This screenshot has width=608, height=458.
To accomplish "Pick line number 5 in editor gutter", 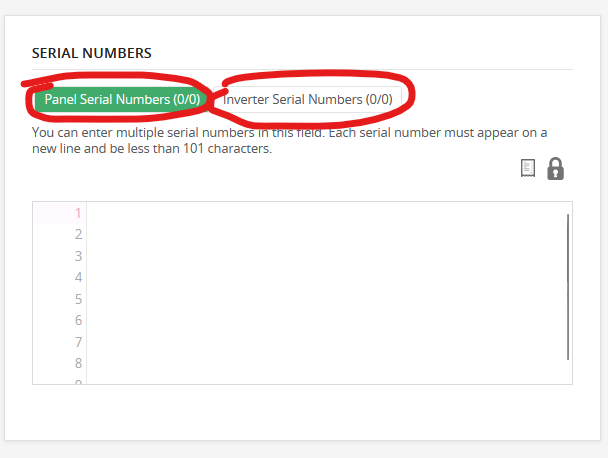I will click(x=77, y=299).
